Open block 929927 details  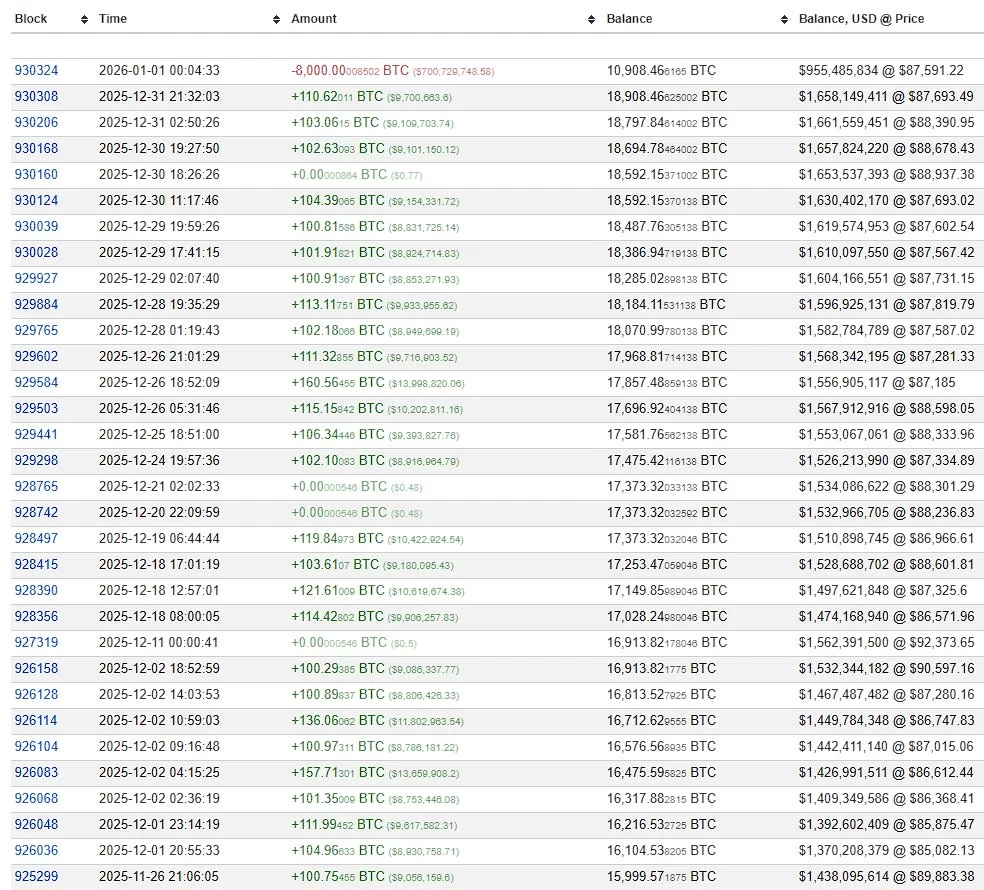35,278
